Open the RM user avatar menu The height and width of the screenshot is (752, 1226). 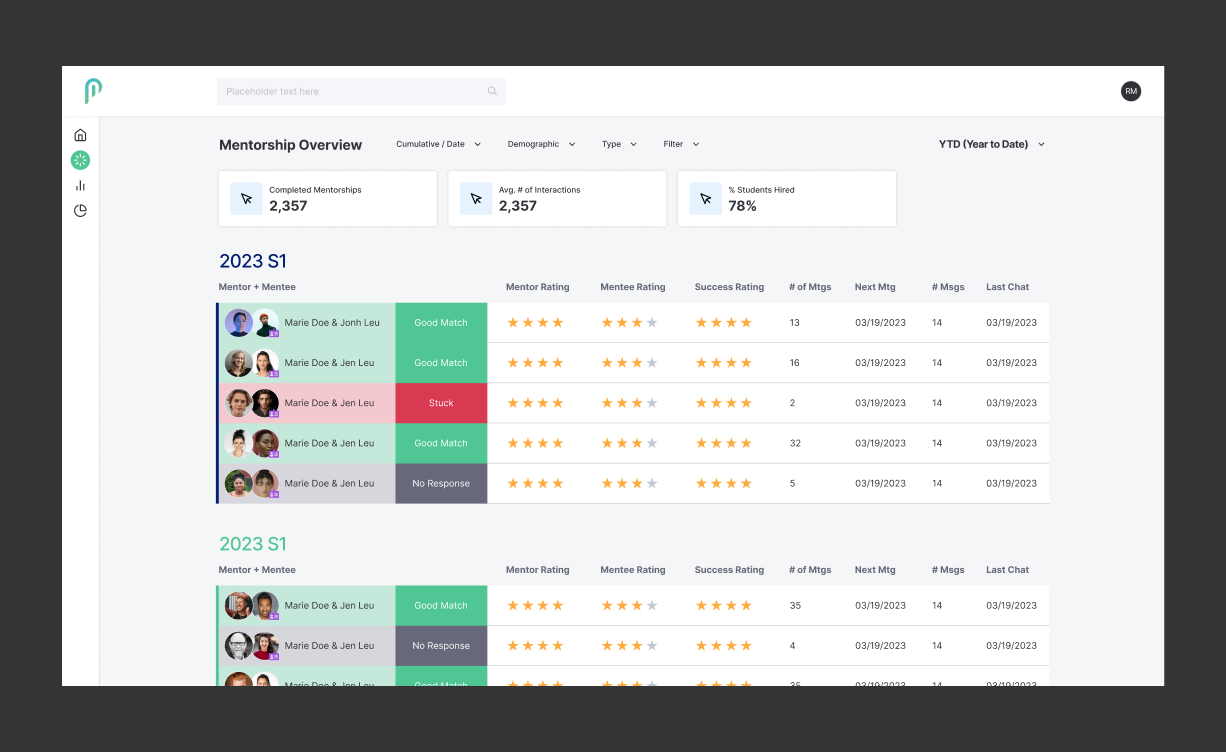pyautogui.click(x=1131, y=91)
